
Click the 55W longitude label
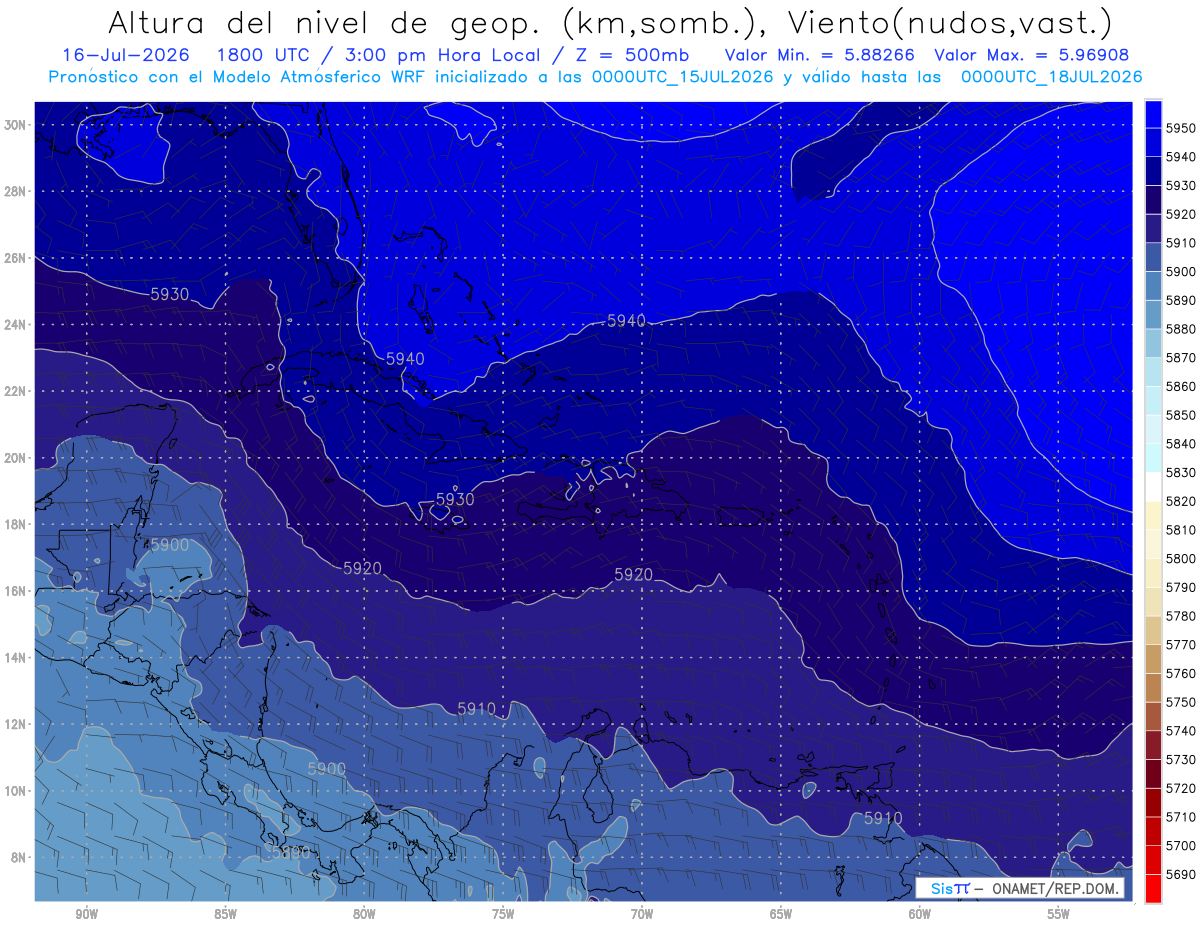point(1059,914)
